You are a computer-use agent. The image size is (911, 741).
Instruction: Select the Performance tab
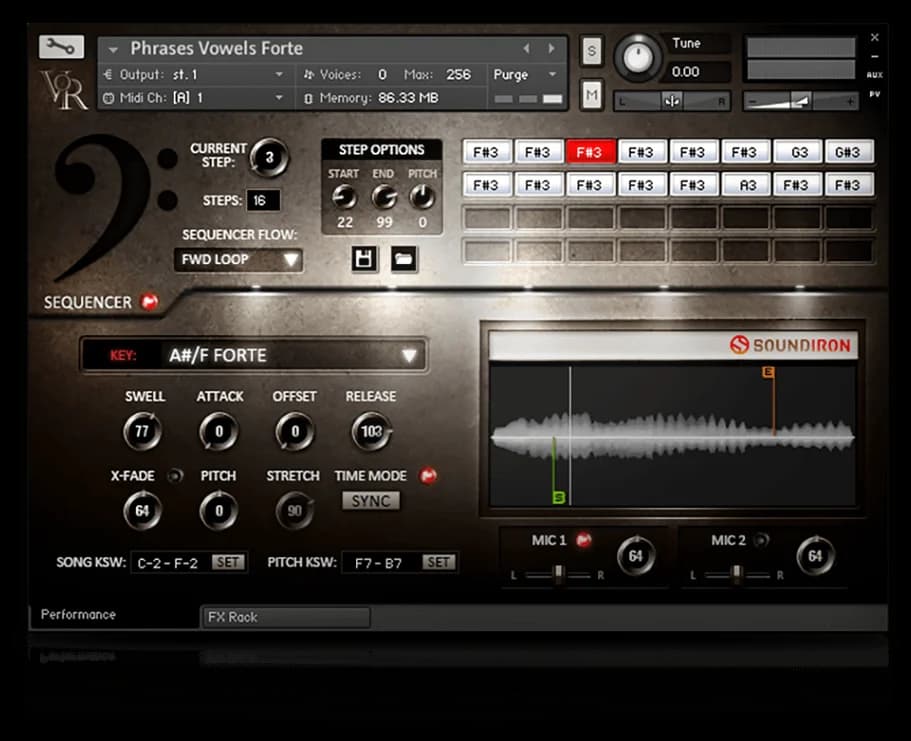pyautogui.click(x=78, y=615)
